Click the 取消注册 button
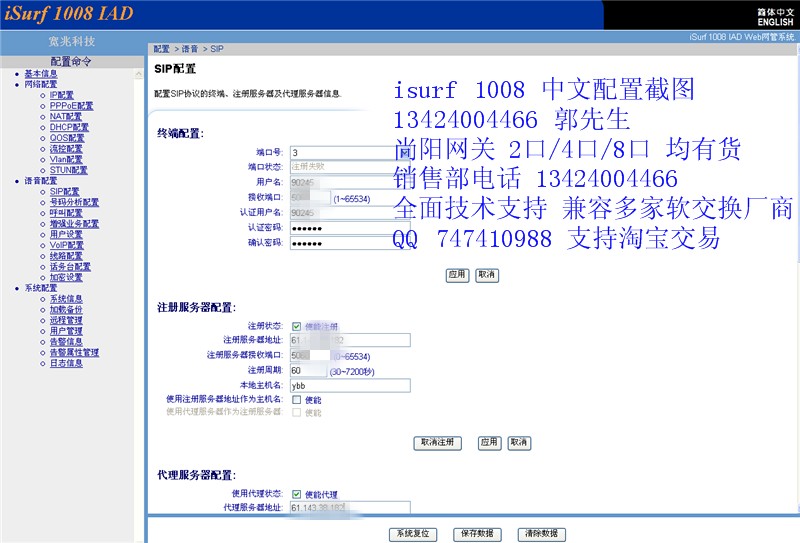The width and height of the screenshot is (800, 543). (x=437, y=443)
